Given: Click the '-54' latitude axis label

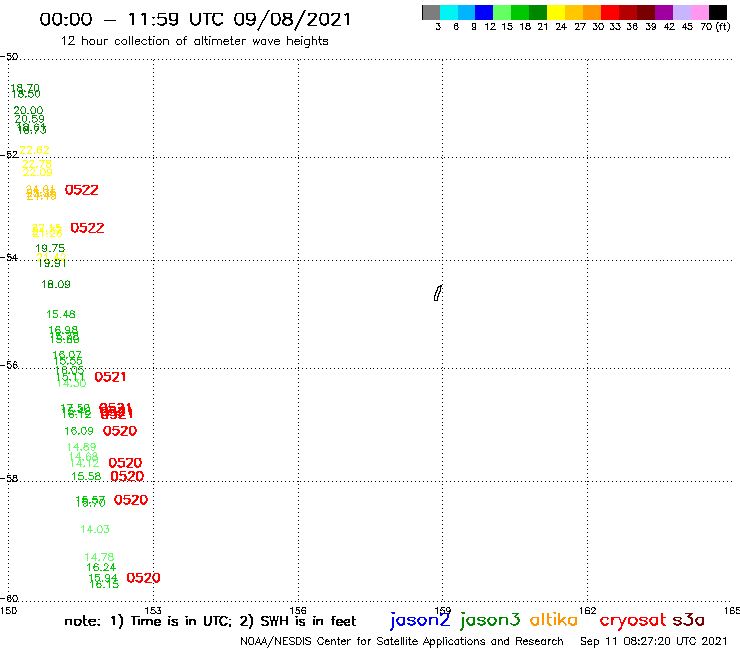Looking at the screenshot, I should pos(9,257).
